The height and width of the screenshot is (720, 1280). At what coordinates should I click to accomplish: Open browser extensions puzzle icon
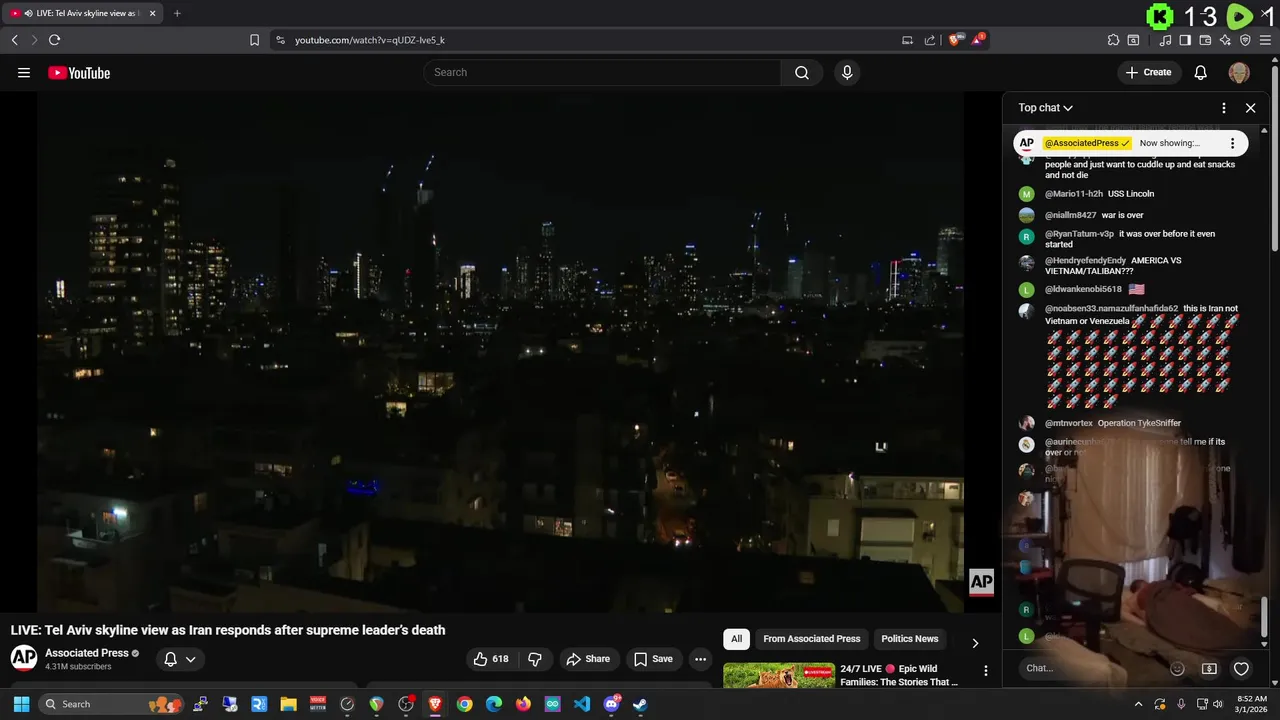(1113, 40)
